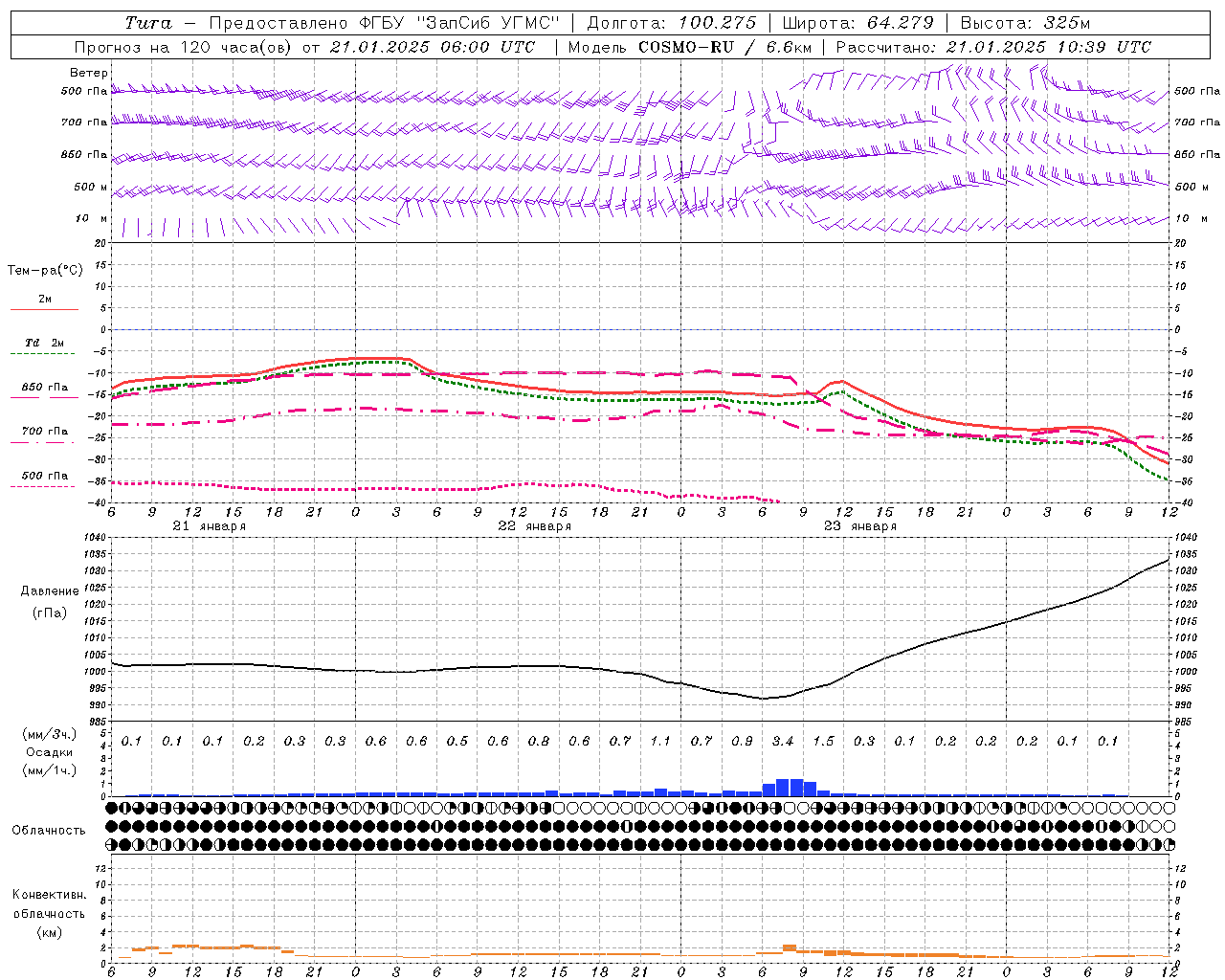This screenshot has width=1225, height=980.
Task: Click the "23 января" date label
Action: click(859, 526)
